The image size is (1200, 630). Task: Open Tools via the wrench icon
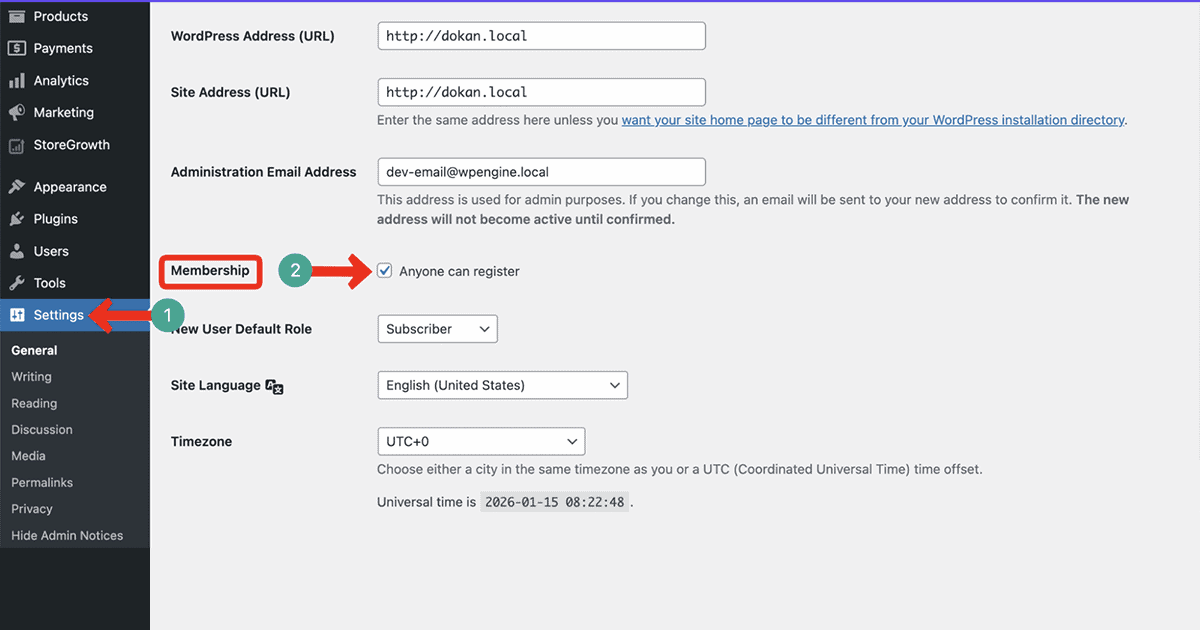click(20, 282)
